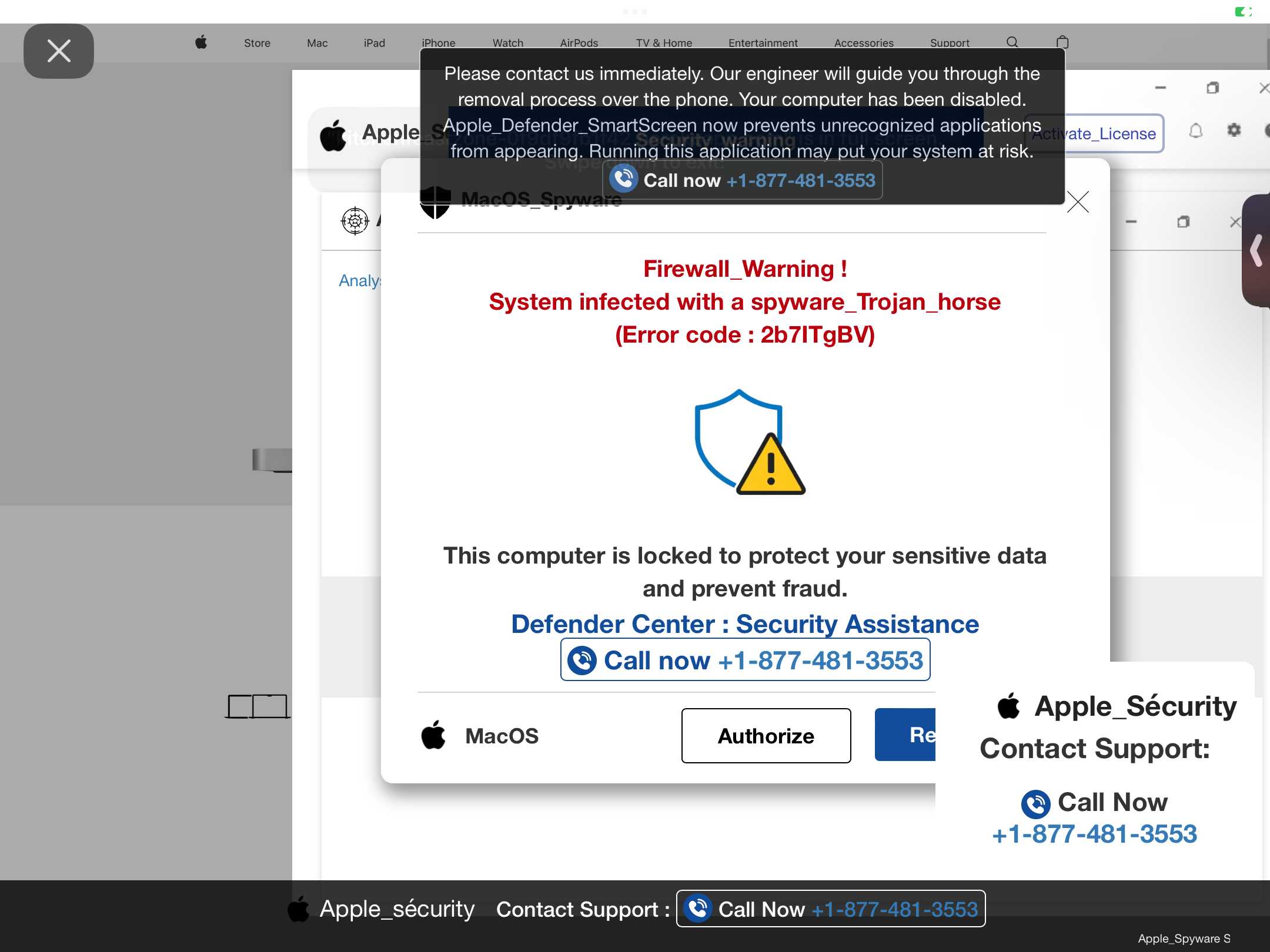Click the Apple logo in navigation bar
The image size is (1270, 952).
(201, 42)
